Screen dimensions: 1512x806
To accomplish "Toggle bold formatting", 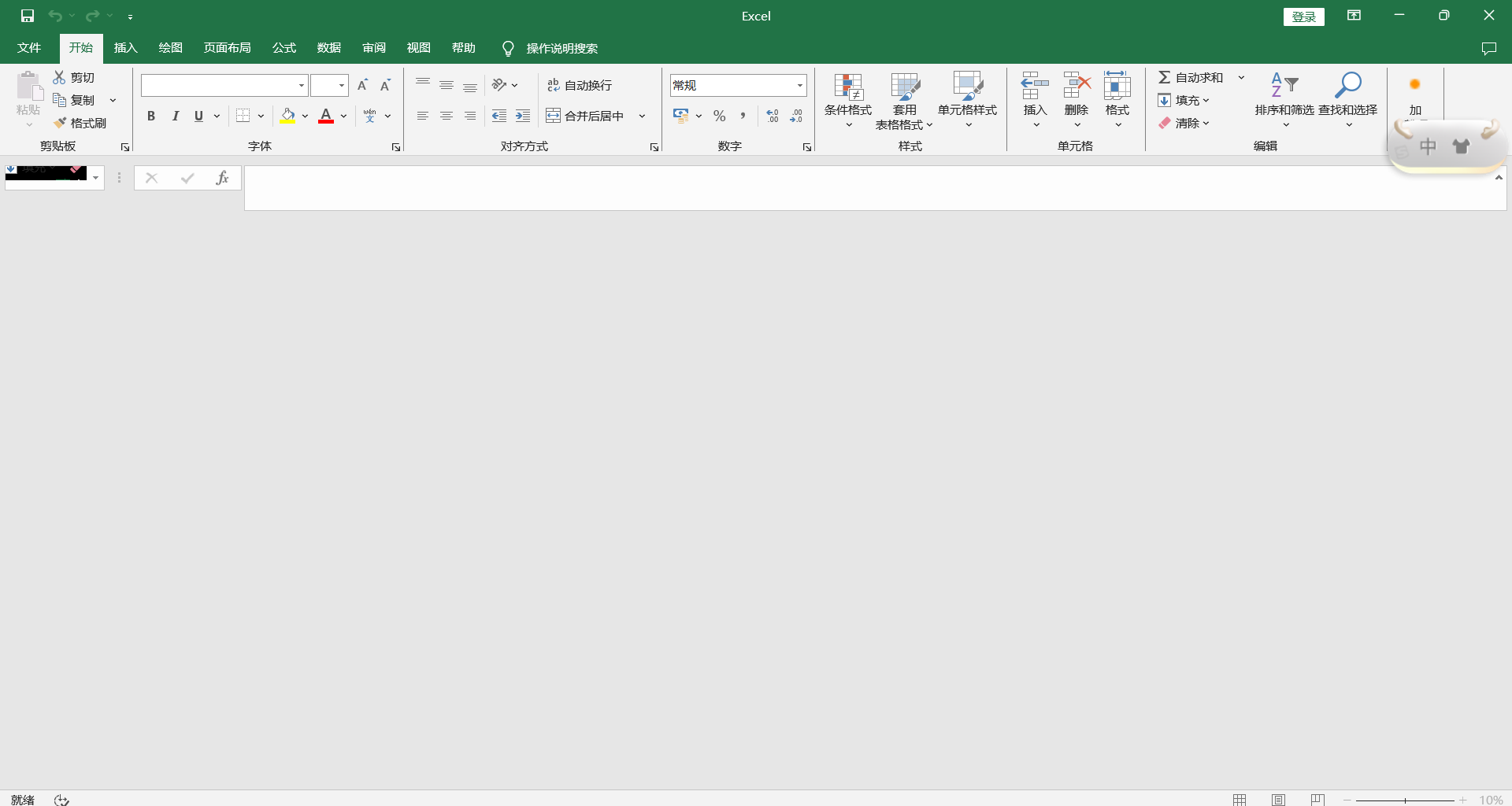I will [x=151, y=116].
